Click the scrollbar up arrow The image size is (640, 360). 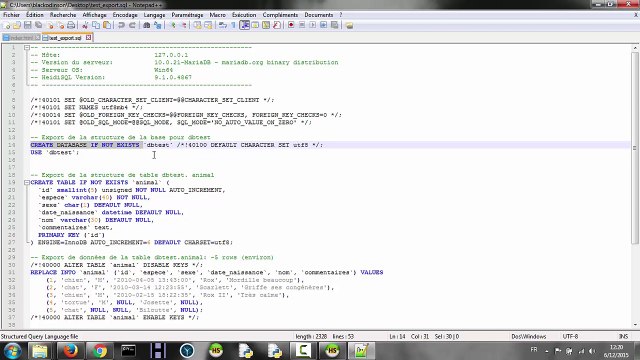coord(635,48)
